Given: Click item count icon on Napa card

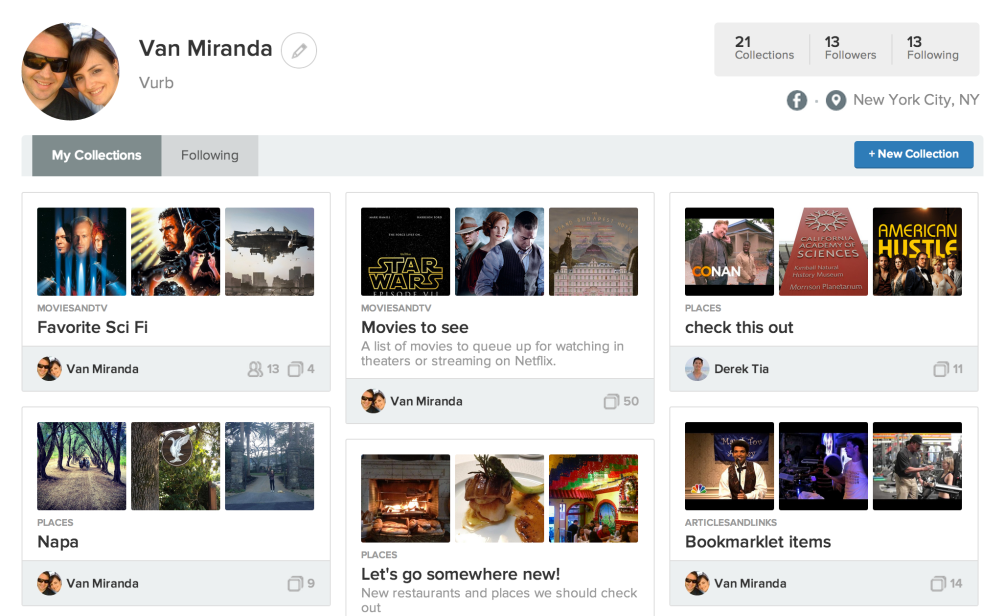Looking at the screenshot, I should click(x=295, y=583).
